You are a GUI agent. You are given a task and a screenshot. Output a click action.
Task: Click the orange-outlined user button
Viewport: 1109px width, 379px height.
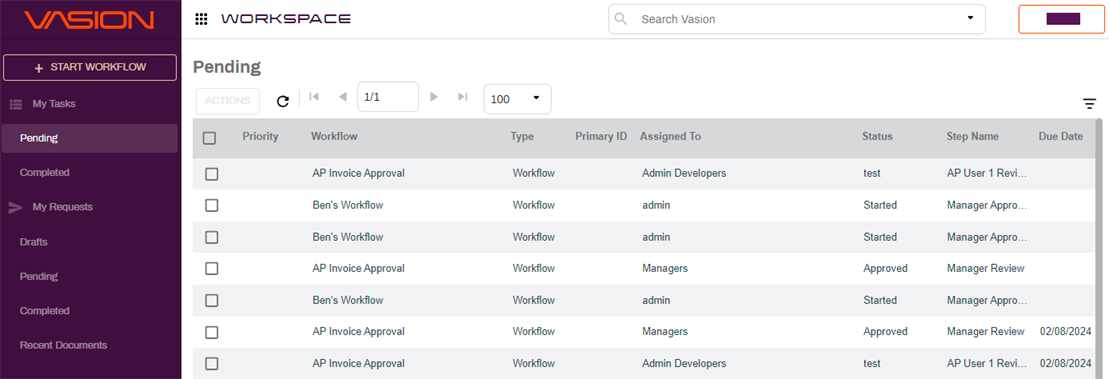click(1062, 19)
